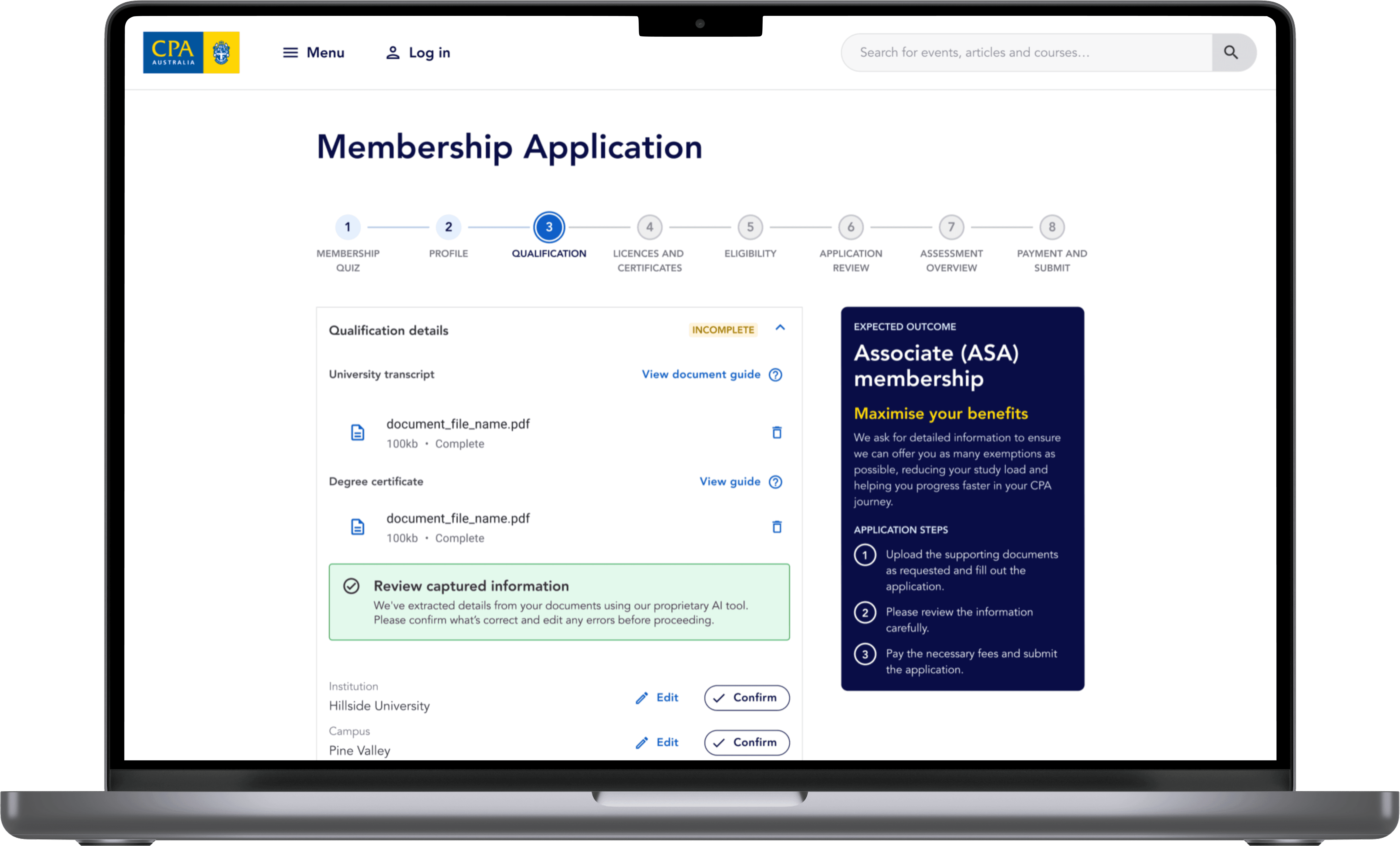Open the View document guide link
The image size is (1400, 846).
pos(701,374)
